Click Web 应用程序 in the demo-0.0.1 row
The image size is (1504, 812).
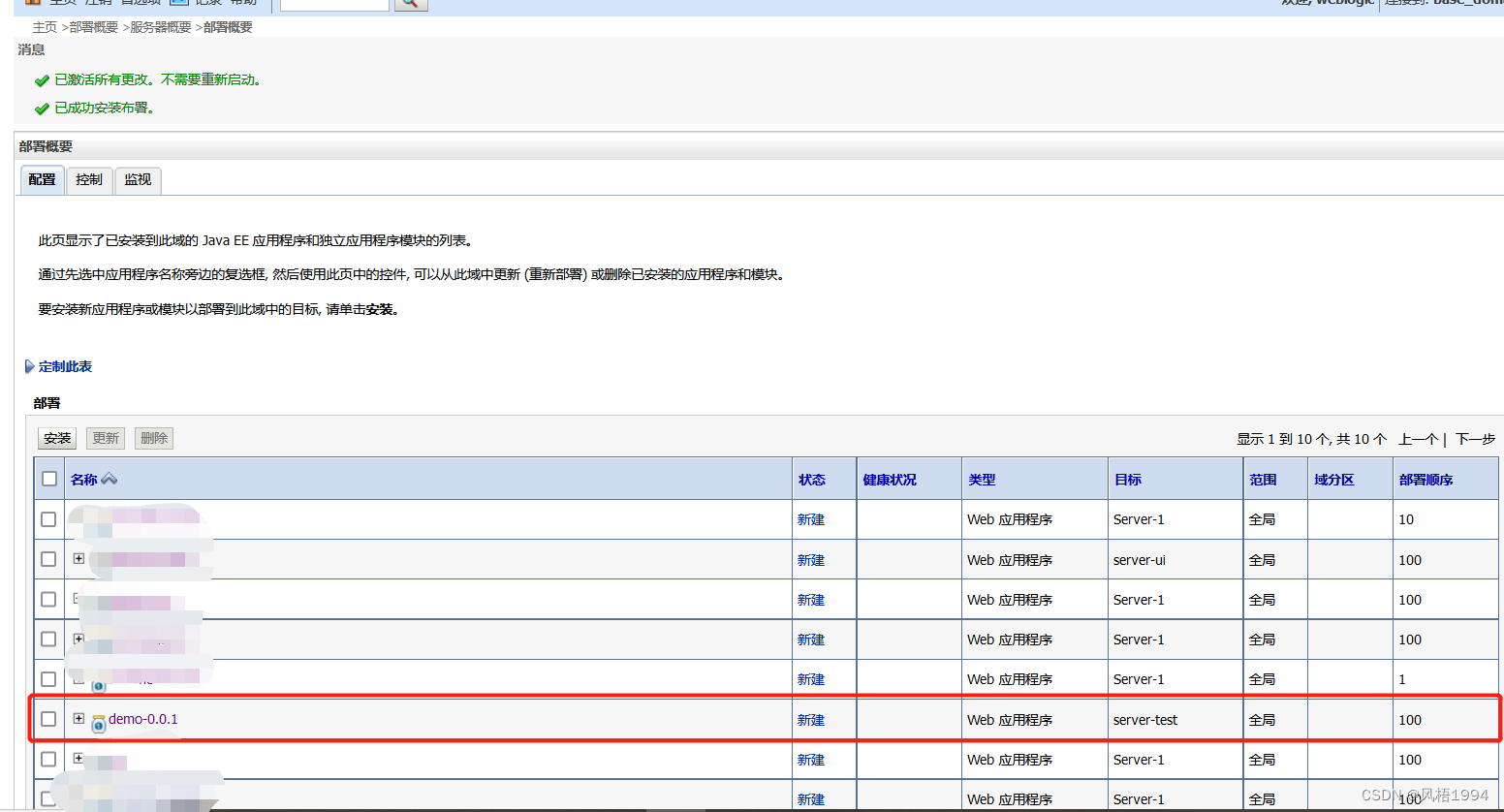(1010, 720)
